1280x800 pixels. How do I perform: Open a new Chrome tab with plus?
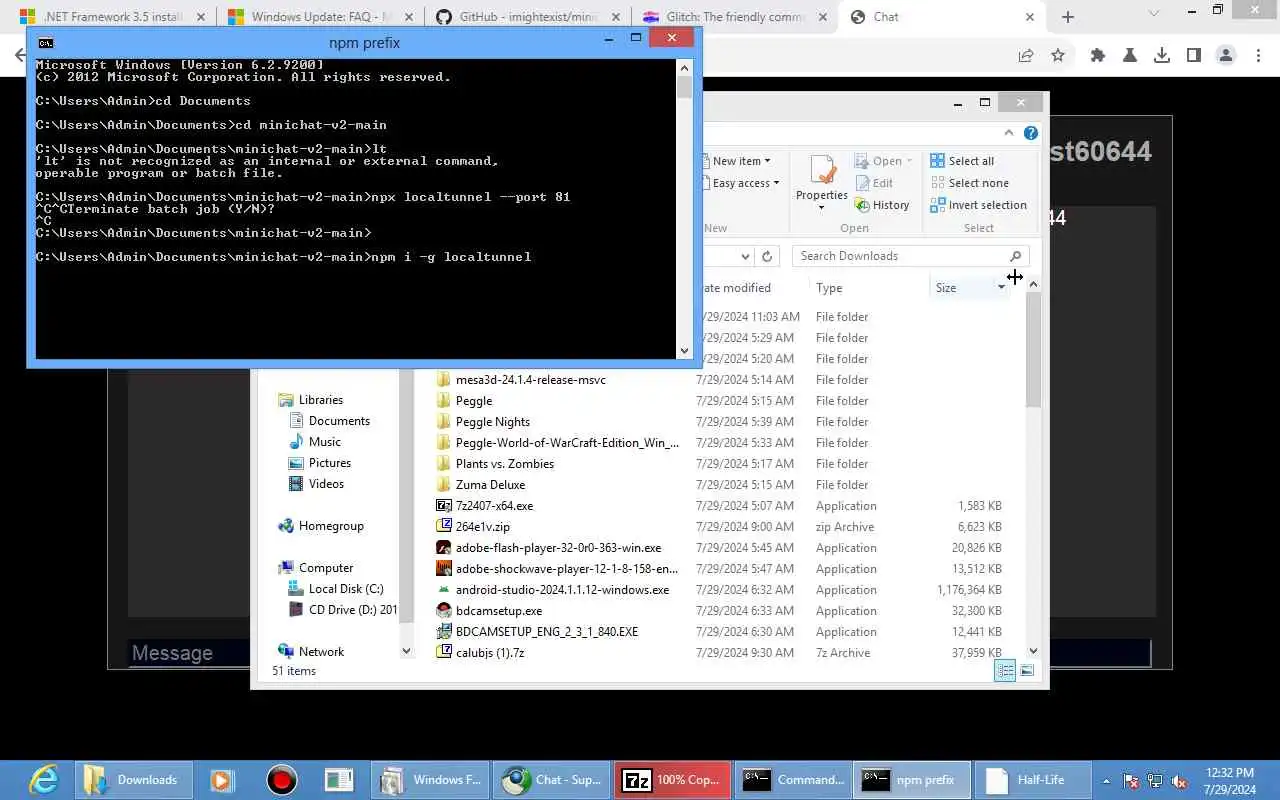click(x=1068, y=17)
